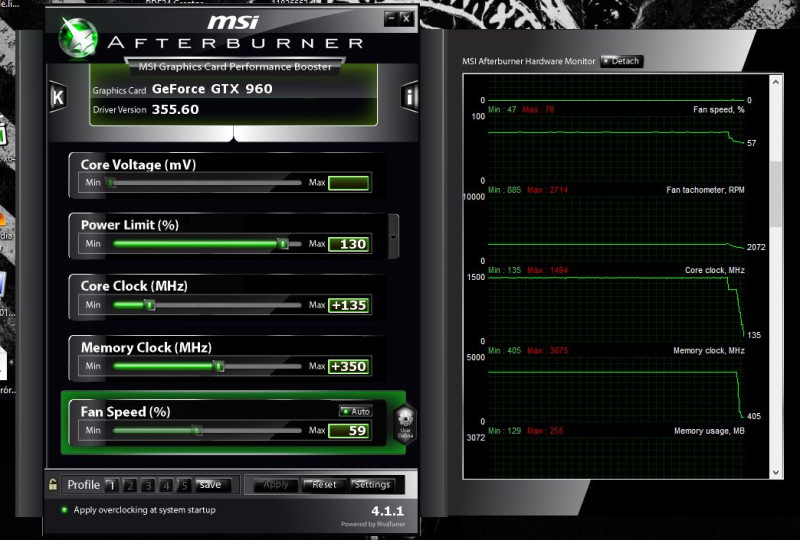The height and width of the screenshot is (540, 800).
Task: Detach the Hardware Monitor panel
Action: pyautogui.click(x=621, y=61)
